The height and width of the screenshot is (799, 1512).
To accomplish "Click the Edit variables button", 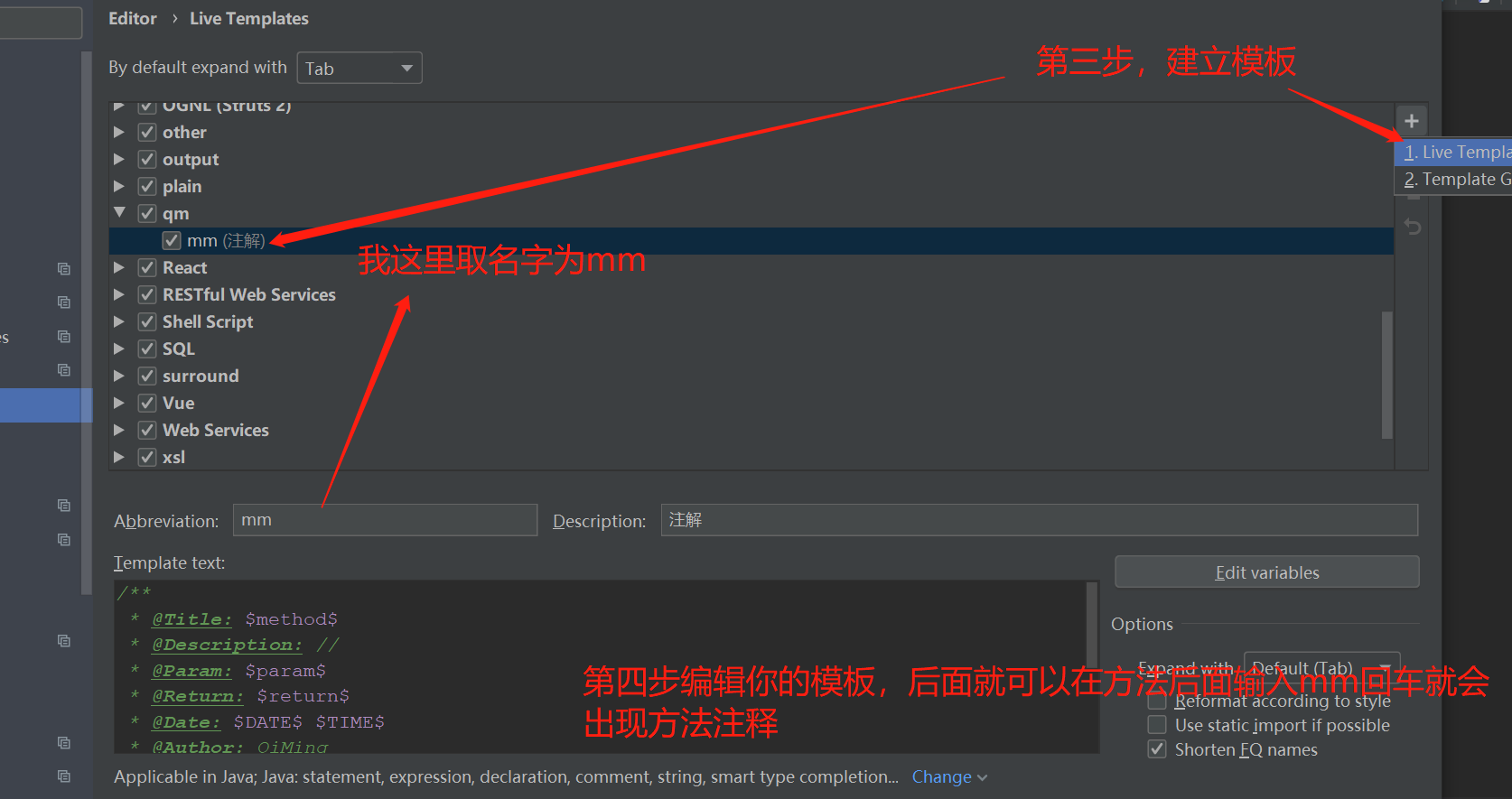I will (x=1266, y=572).
